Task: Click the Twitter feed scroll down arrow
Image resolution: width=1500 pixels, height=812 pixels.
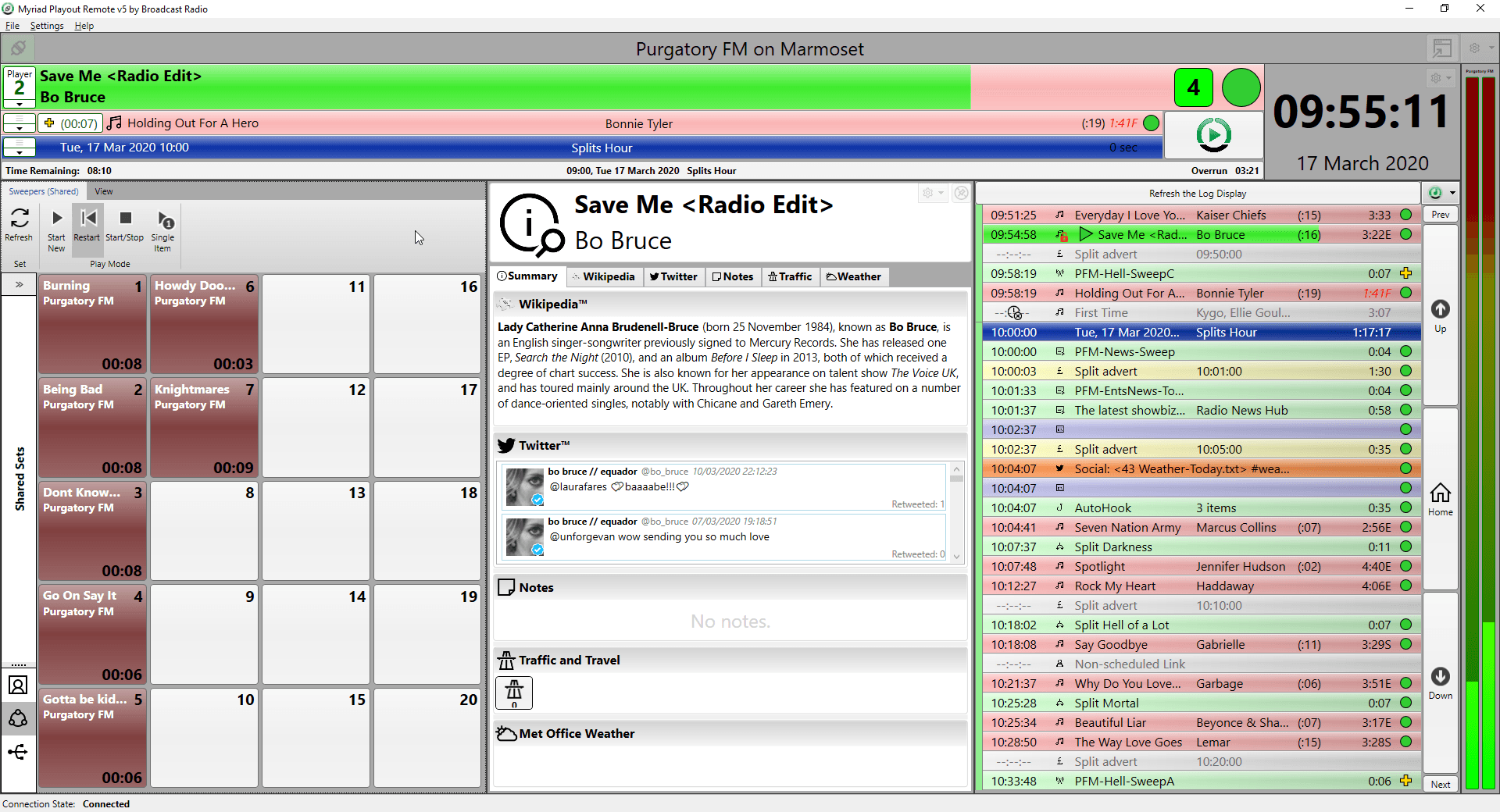Action: (956, 557)
